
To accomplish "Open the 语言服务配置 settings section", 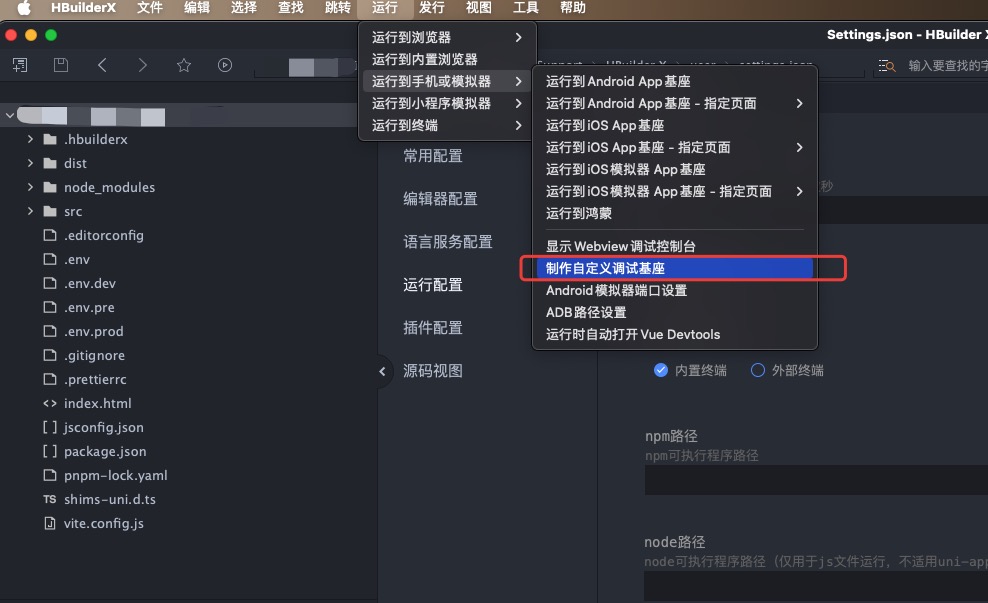I will click(448, 242).
